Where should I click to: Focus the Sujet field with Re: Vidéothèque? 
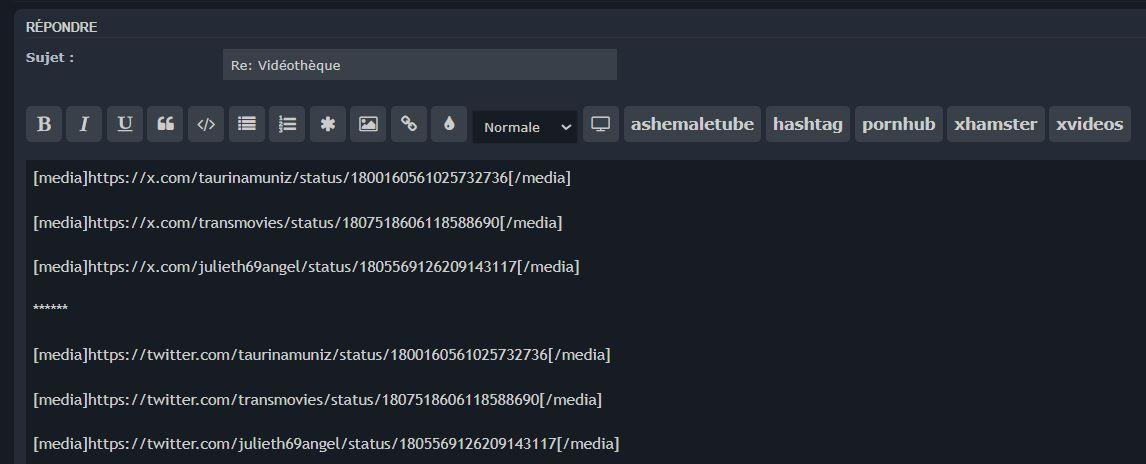coord(419,65)
